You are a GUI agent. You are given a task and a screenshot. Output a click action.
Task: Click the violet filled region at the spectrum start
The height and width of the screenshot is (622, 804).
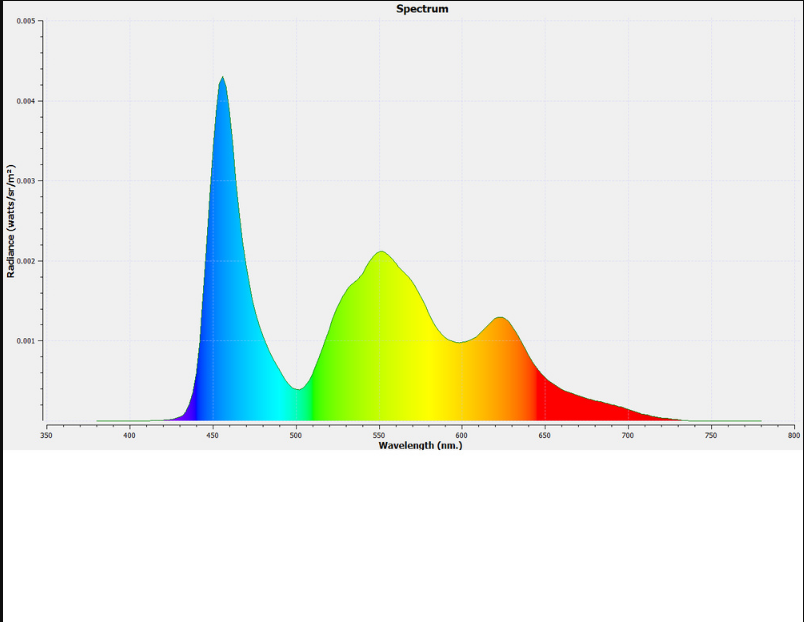click(x=188, y=413)
